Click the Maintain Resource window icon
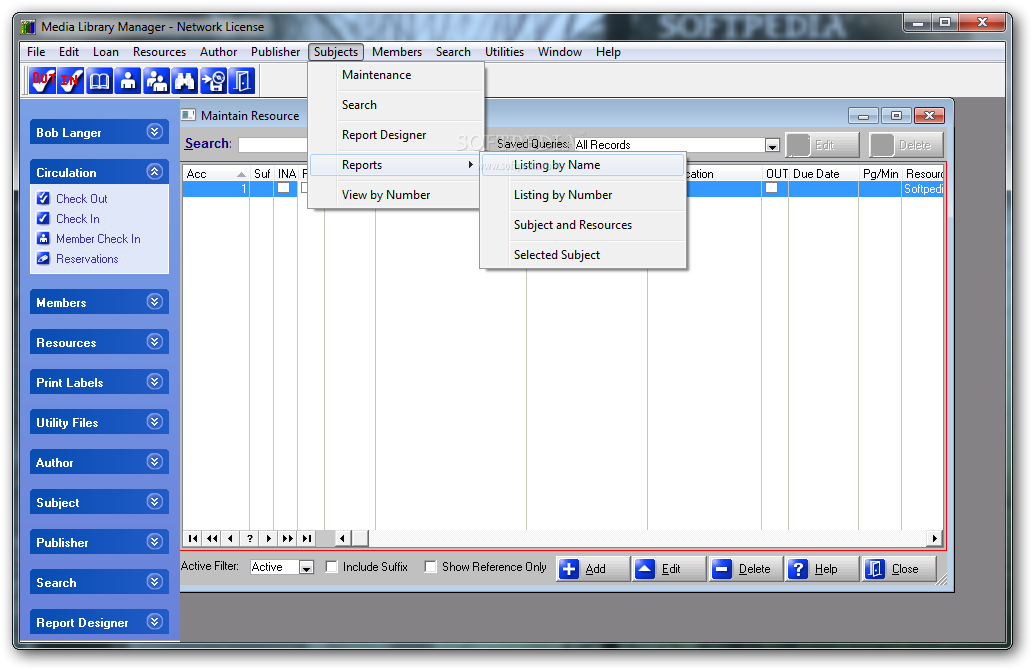The height and width of the screenshot is (670, 1033). (x=188, y=115)
